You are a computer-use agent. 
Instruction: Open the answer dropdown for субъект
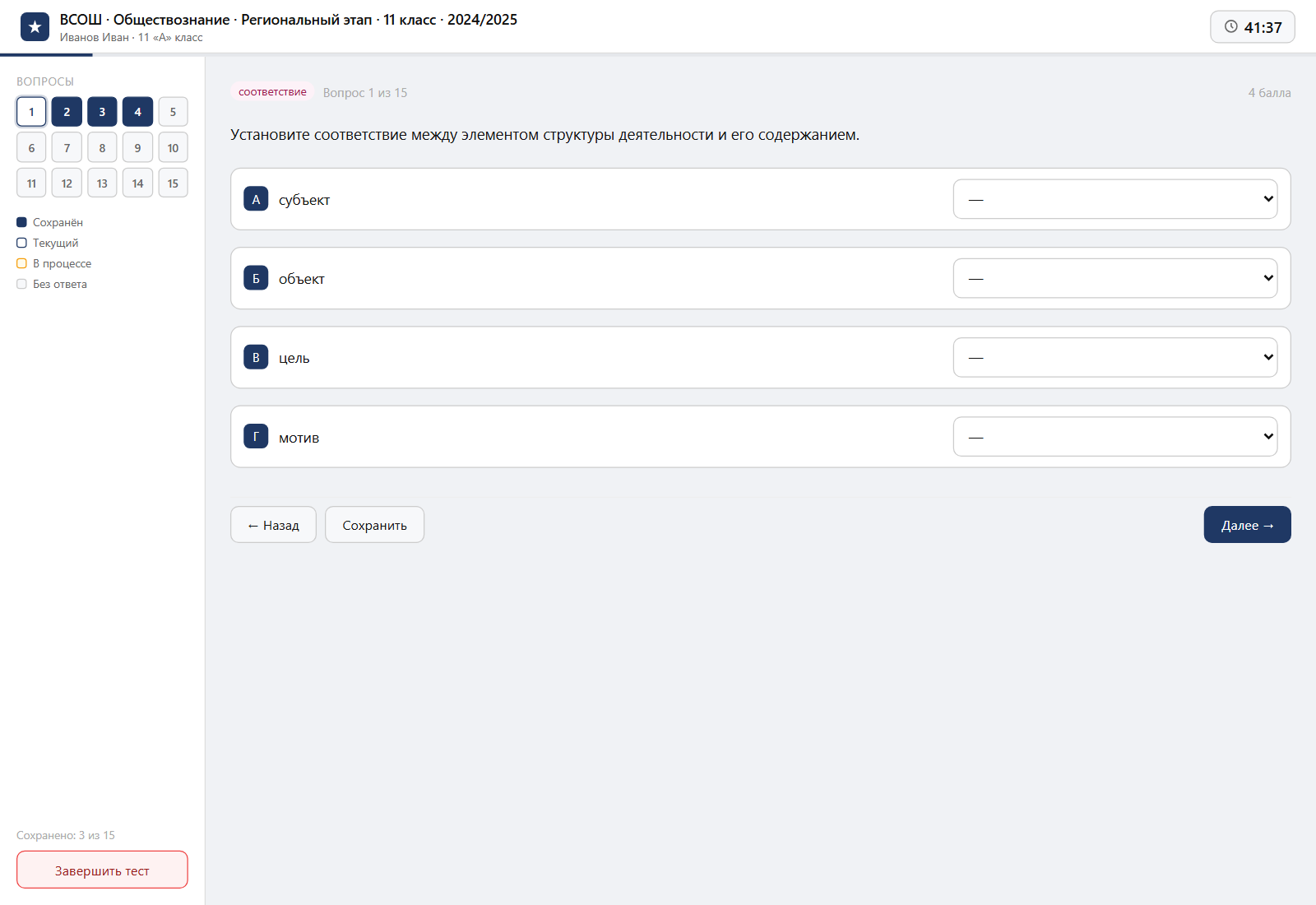click(x=1115, y=199)
